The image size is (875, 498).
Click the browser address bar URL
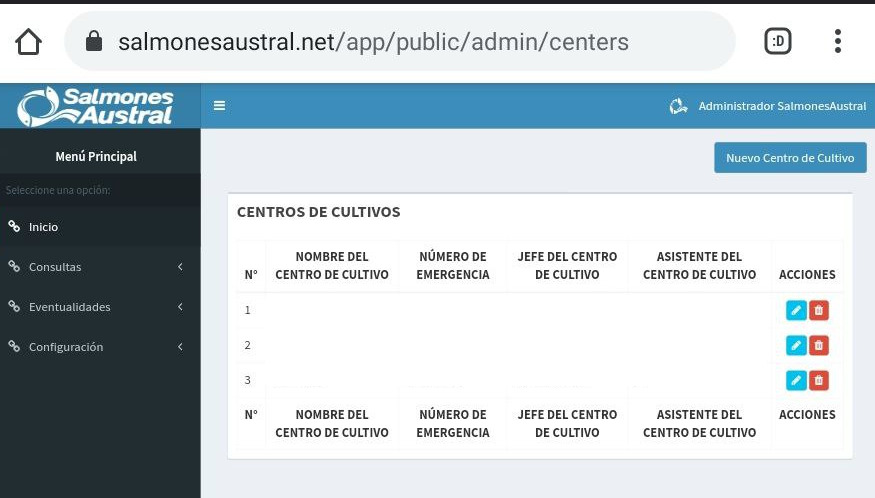click(373, 42)
